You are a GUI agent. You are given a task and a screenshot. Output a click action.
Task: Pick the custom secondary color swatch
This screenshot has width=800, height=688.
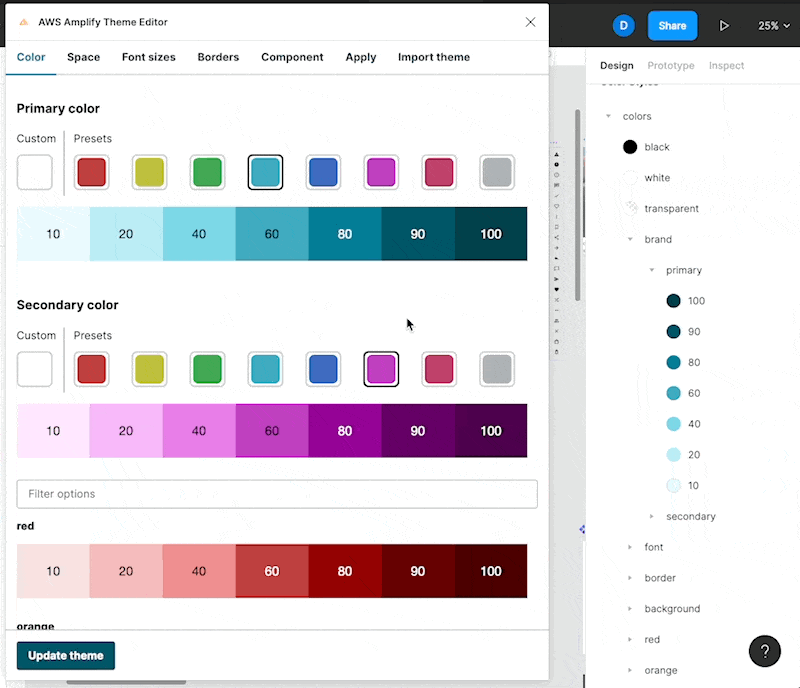(x=35, y=369)
